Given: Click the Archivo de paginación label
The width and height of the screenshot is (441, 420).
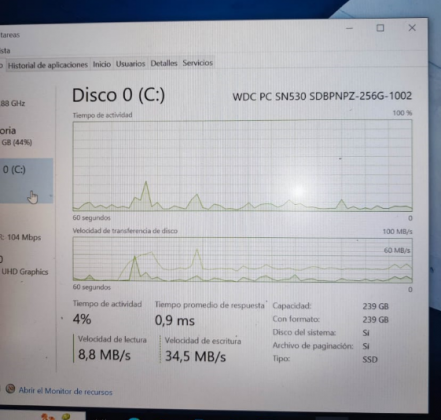Looking at the screenshot, I should click(313, 346).
